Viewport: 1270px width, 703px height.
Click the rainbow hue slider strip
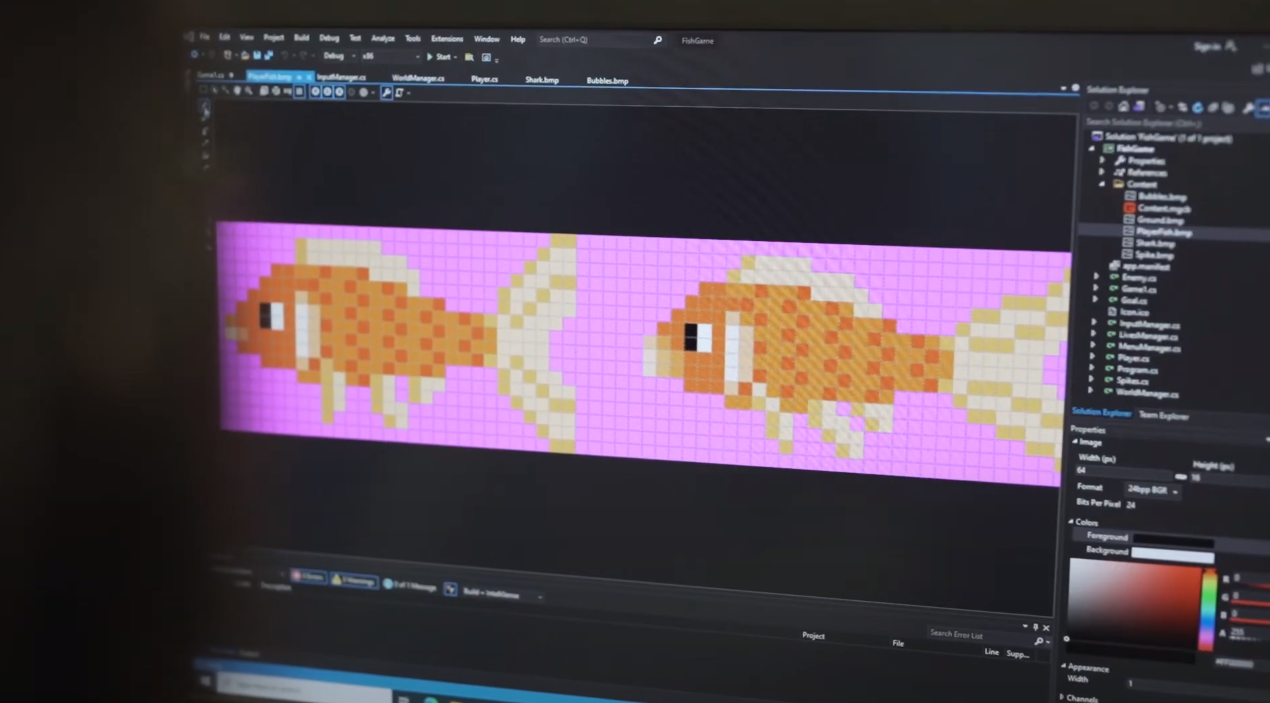pyautogui.click(x=1209, y=610)
